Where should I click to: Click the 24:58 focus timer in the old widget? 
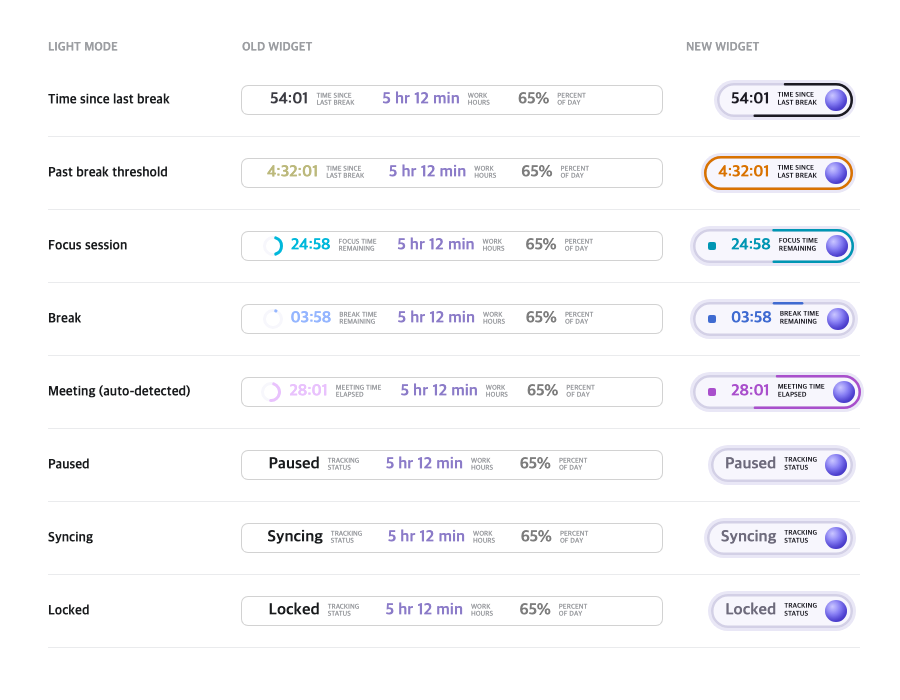click(311, 244)
